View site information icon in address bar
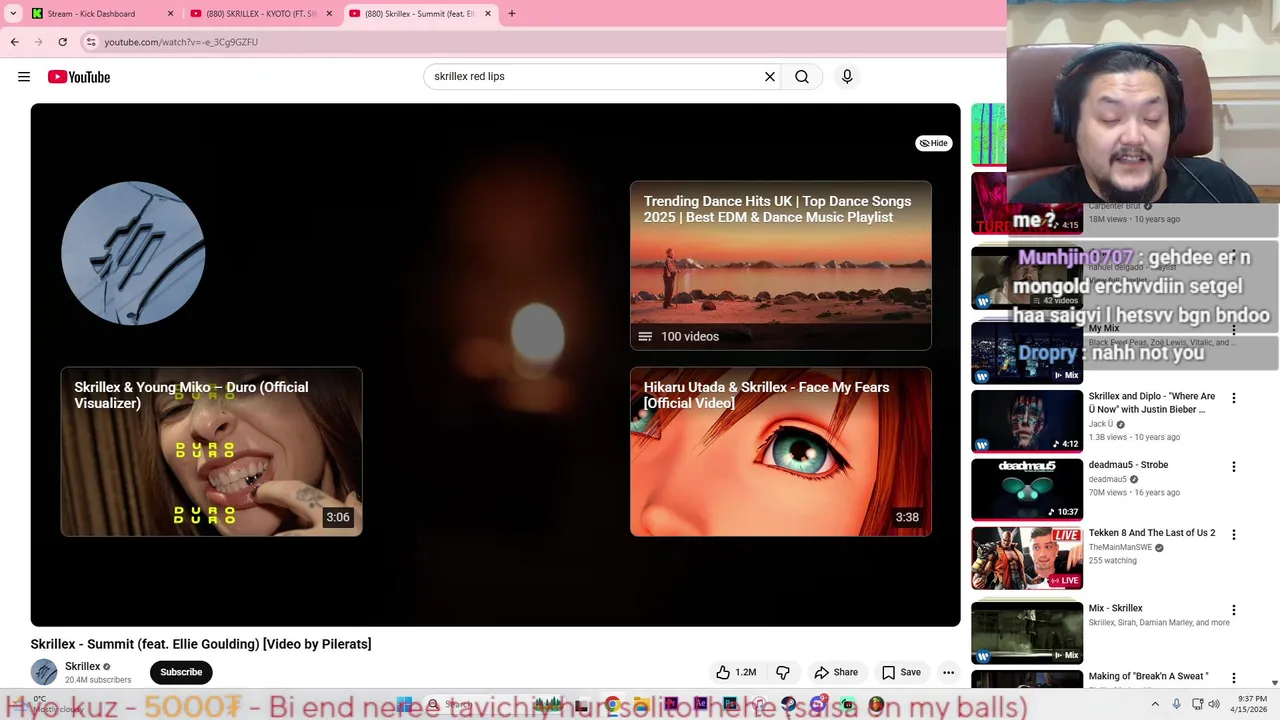Image resolution: width=1280 pixels, height=720 pixels. pyautogui.click(x=91, y=42)
